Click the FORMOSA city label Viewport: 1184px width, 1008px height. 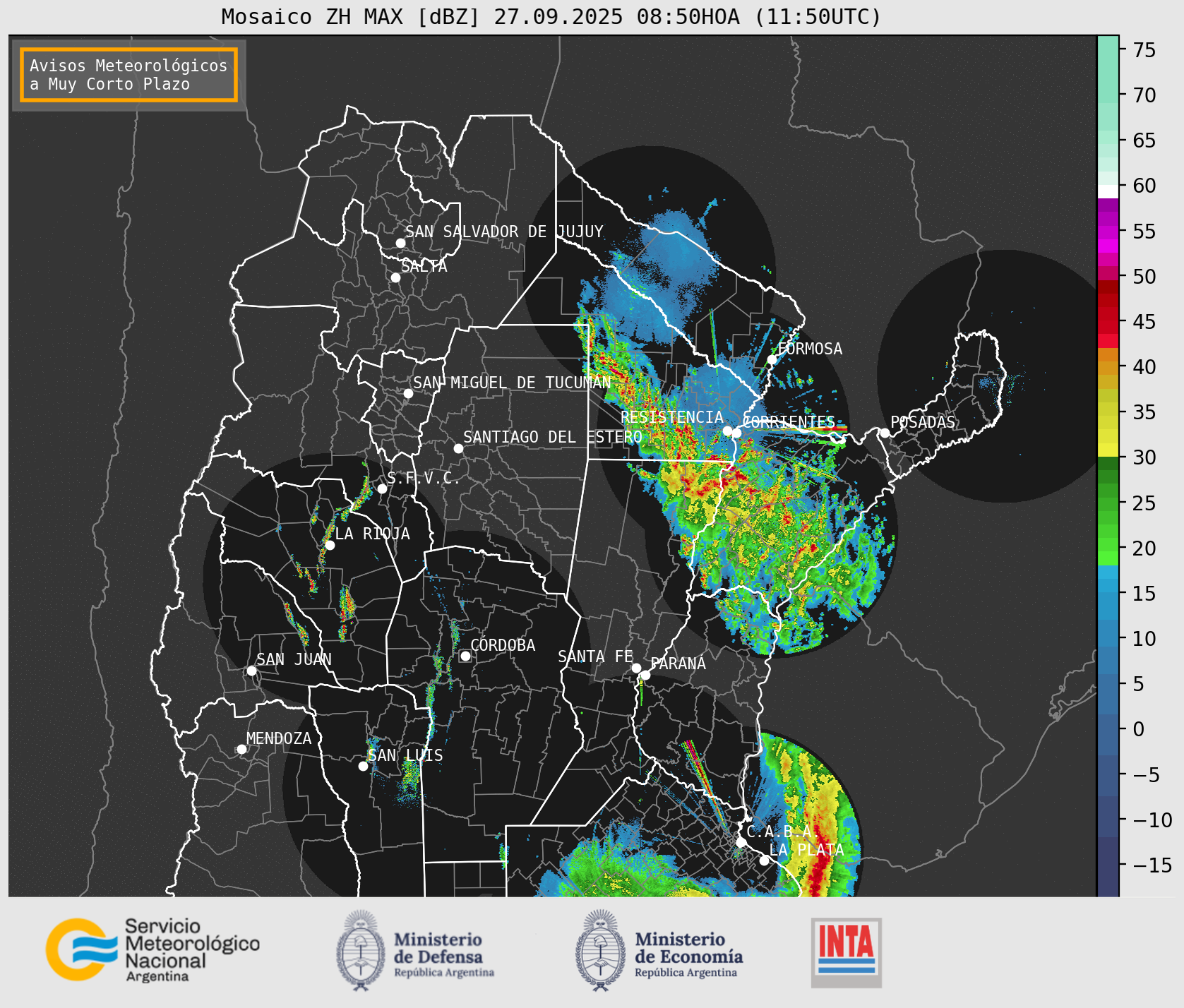click(x=810, y=349)
